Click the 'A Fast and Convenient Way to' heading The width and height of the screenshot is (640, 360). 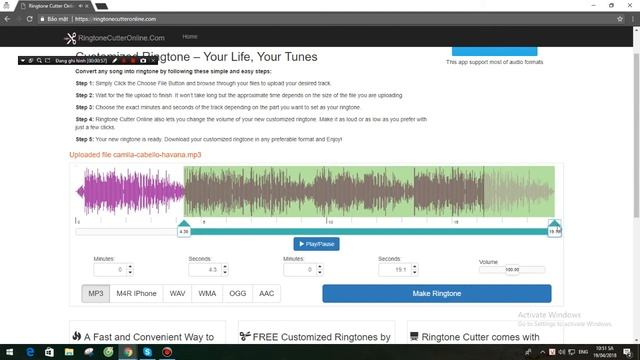coord(149,337)
